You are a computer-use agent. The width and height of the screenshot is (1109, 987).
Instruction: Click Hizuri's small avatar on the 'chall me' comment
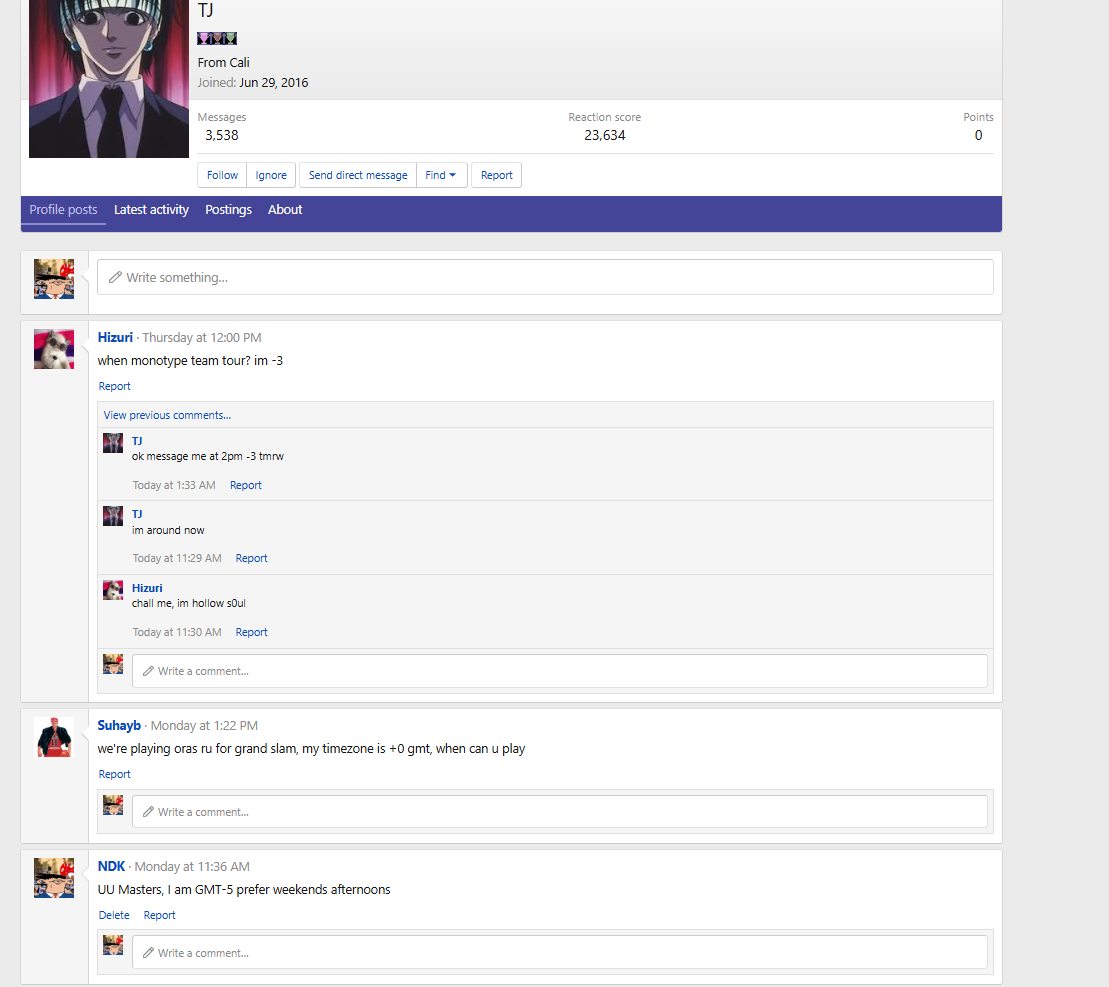(x=113, y=590)
